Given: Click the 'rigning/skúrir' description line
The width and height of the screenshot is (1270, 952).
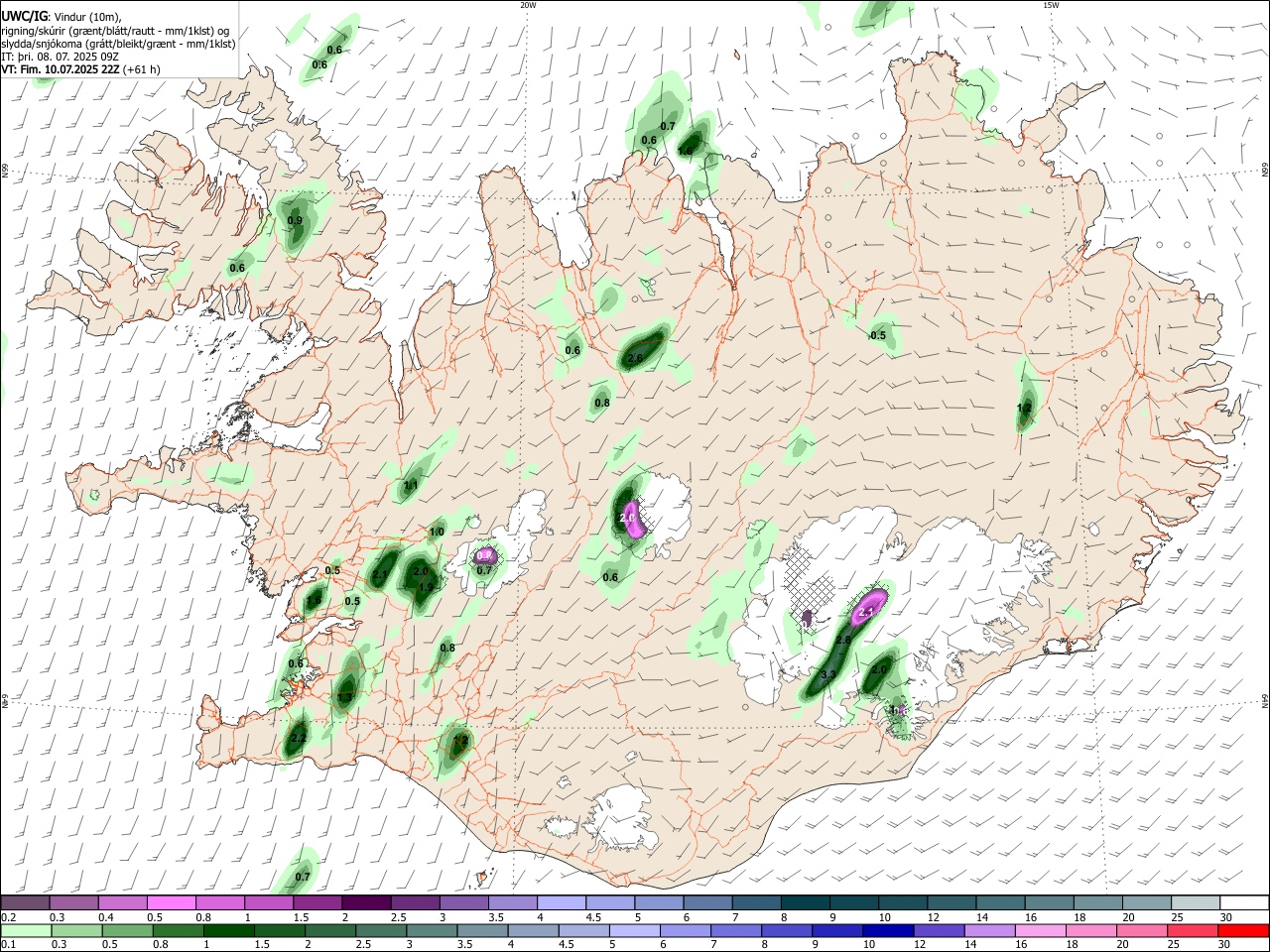Looking at the screenshot, I should pos(115,31).
